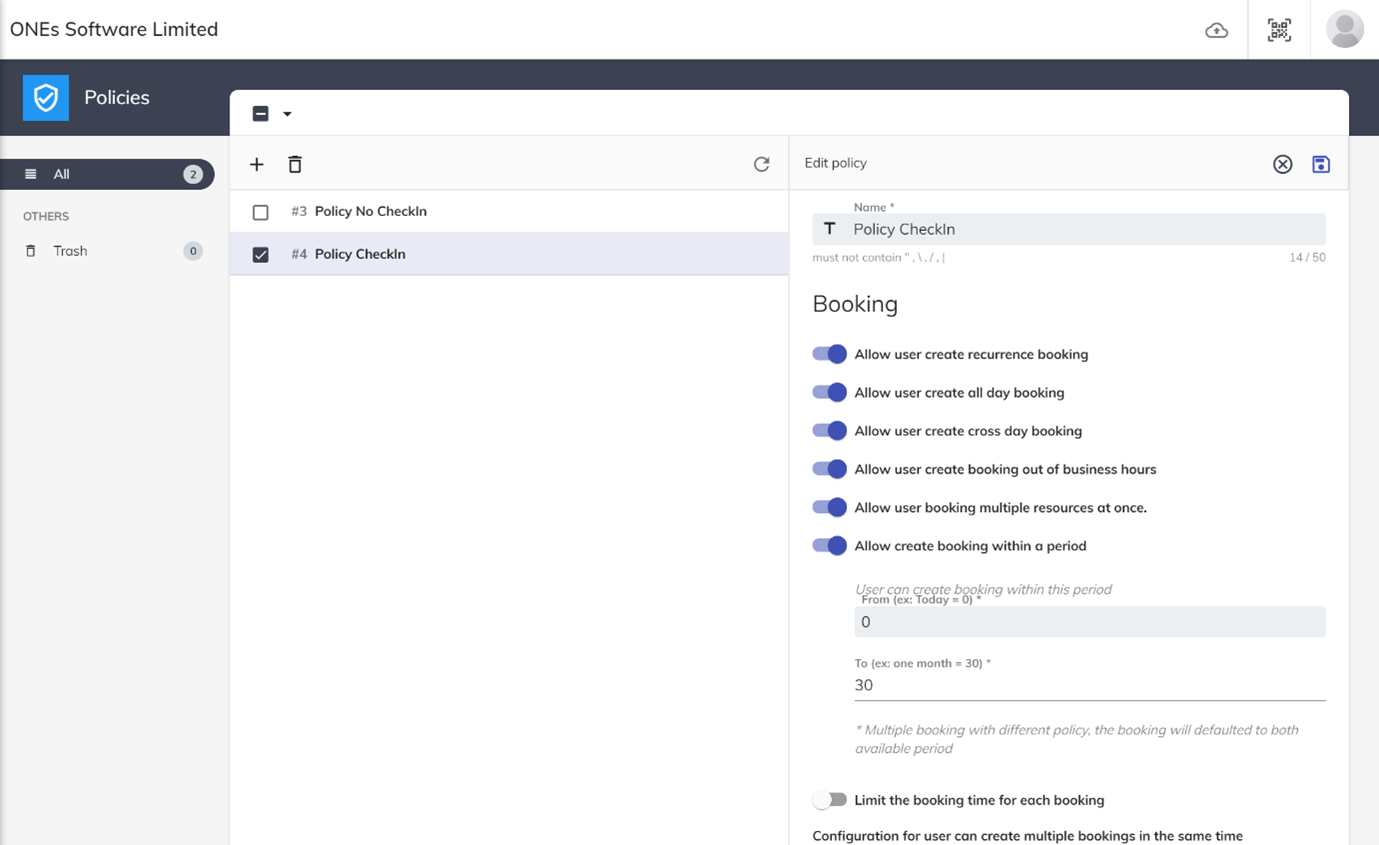This screenshot has height=845, width=1379.
Task: Open the #3 Policy No CheckIn entry
Action: [x=370, y=212]
